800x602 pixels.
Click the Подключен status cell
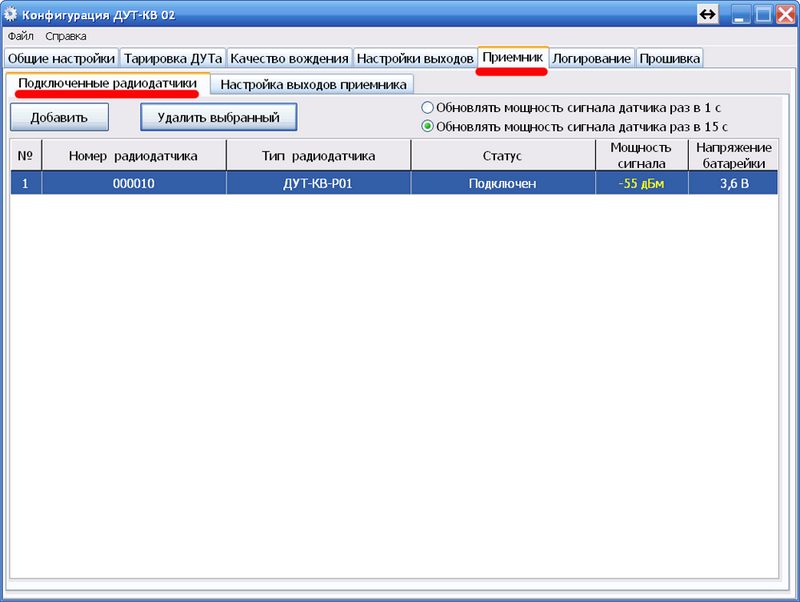[x=503, y=183]
